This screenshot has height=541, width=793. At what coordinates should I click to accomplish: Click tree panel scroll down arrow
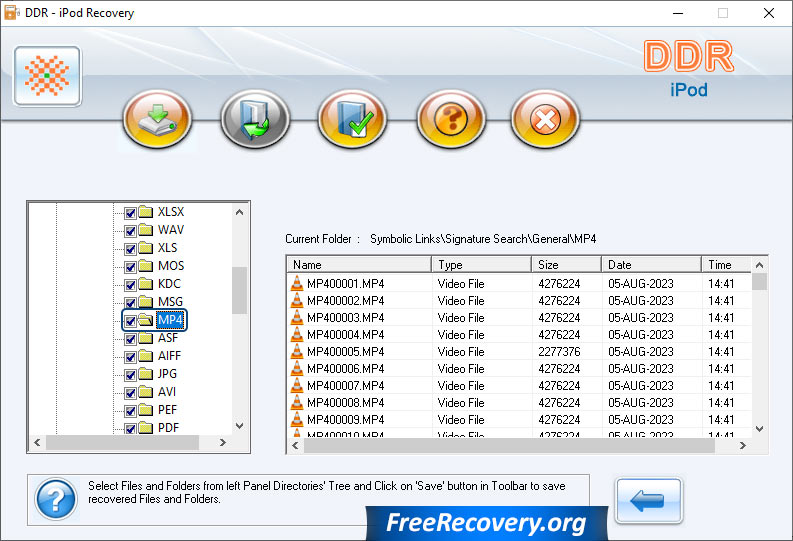pos(240,426)
